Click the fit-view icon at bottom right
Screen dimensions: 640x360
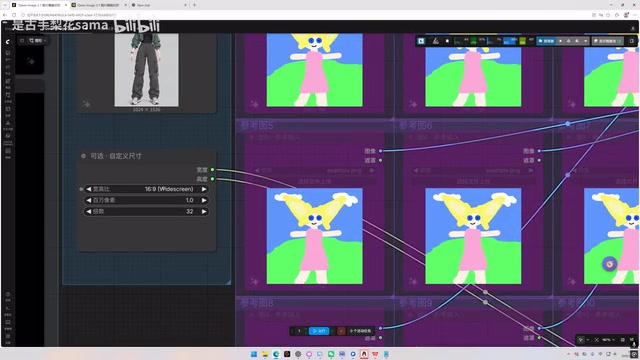pyautogui.click(x=596, y=340)
